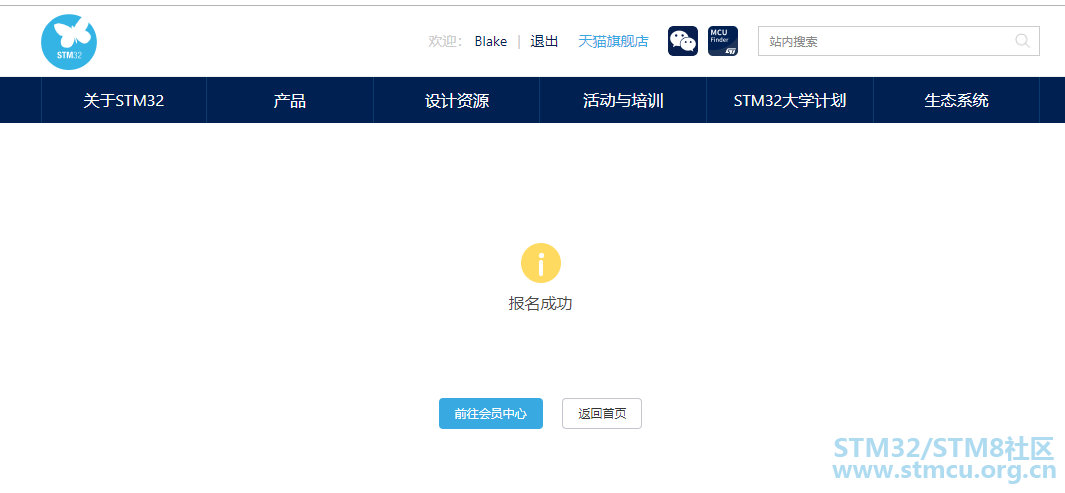Open the STM32大学计划 menu
This screenshot has height=493, width=1065.
(x=790, y=101)
